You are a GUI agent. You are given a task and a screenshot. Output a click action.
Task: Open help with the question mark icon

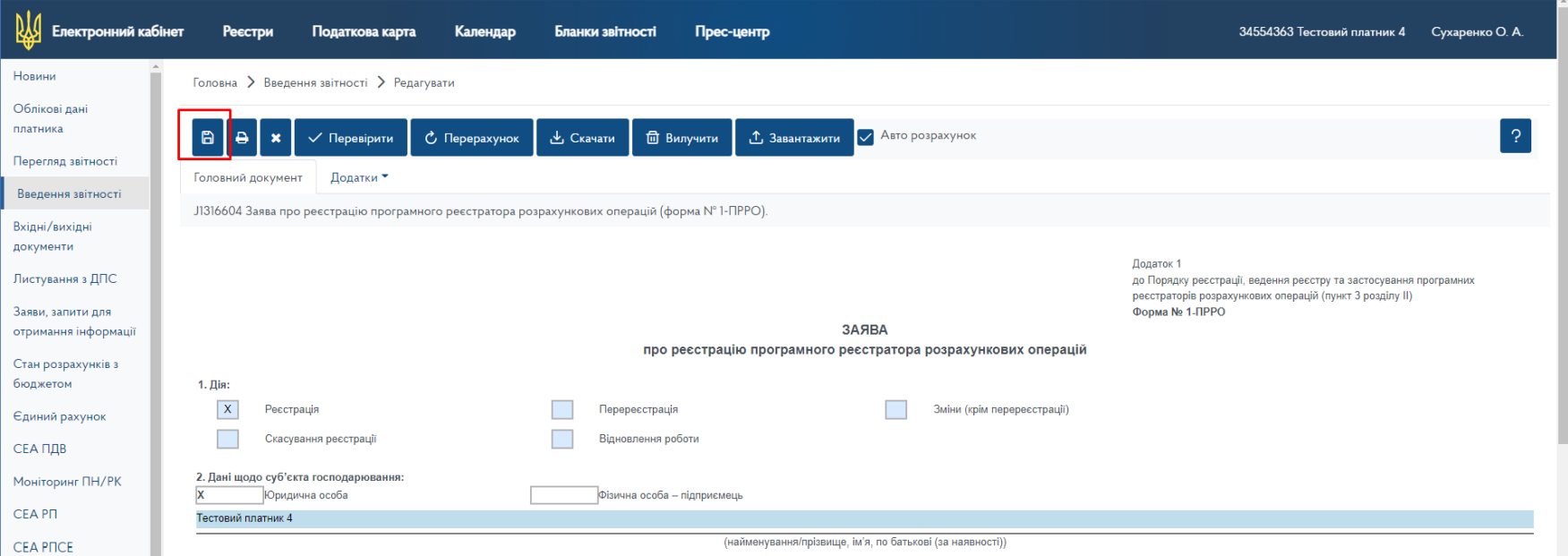tap(1515, 136)
